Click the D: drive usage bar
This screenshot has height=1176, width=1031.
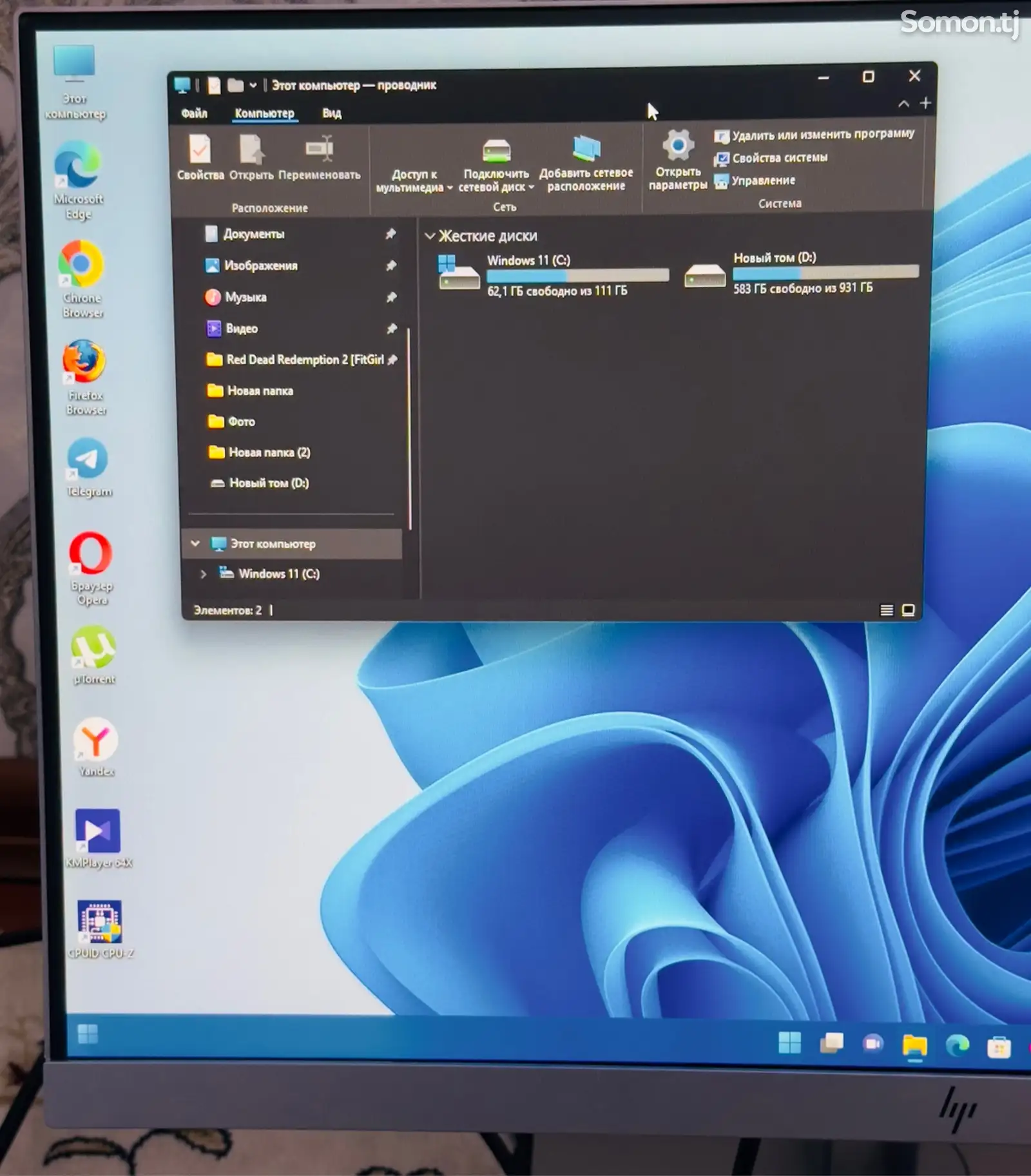click(825, 273)
